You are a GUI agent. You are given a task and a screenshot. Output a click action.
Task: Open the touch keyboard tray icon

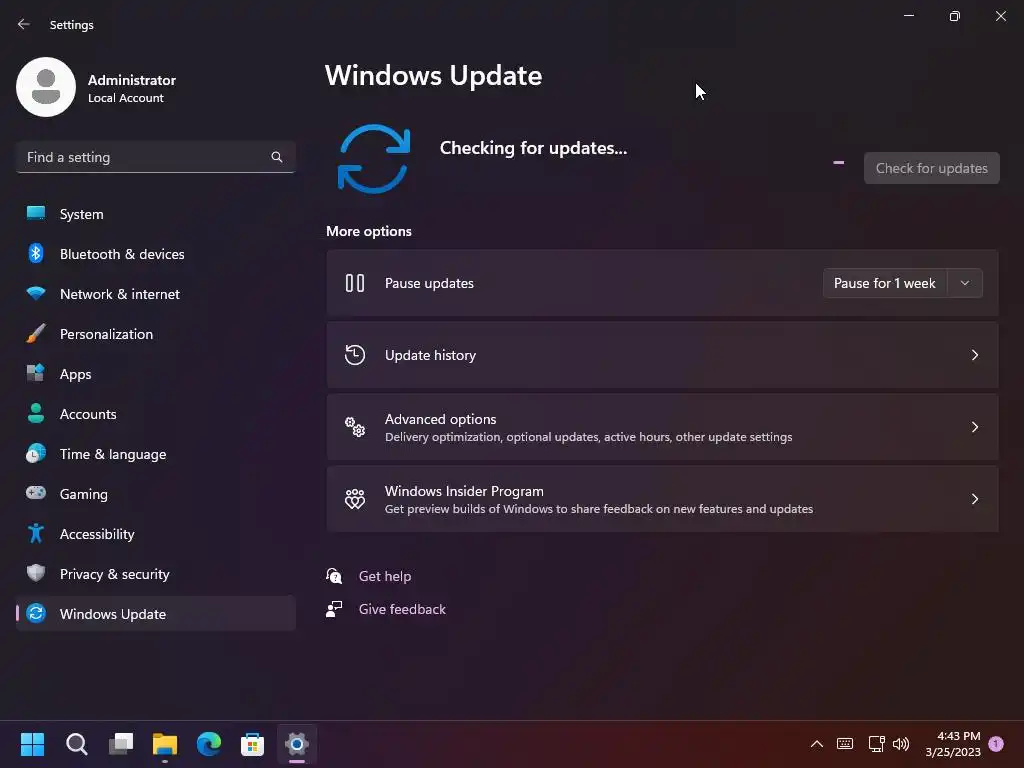844,744
